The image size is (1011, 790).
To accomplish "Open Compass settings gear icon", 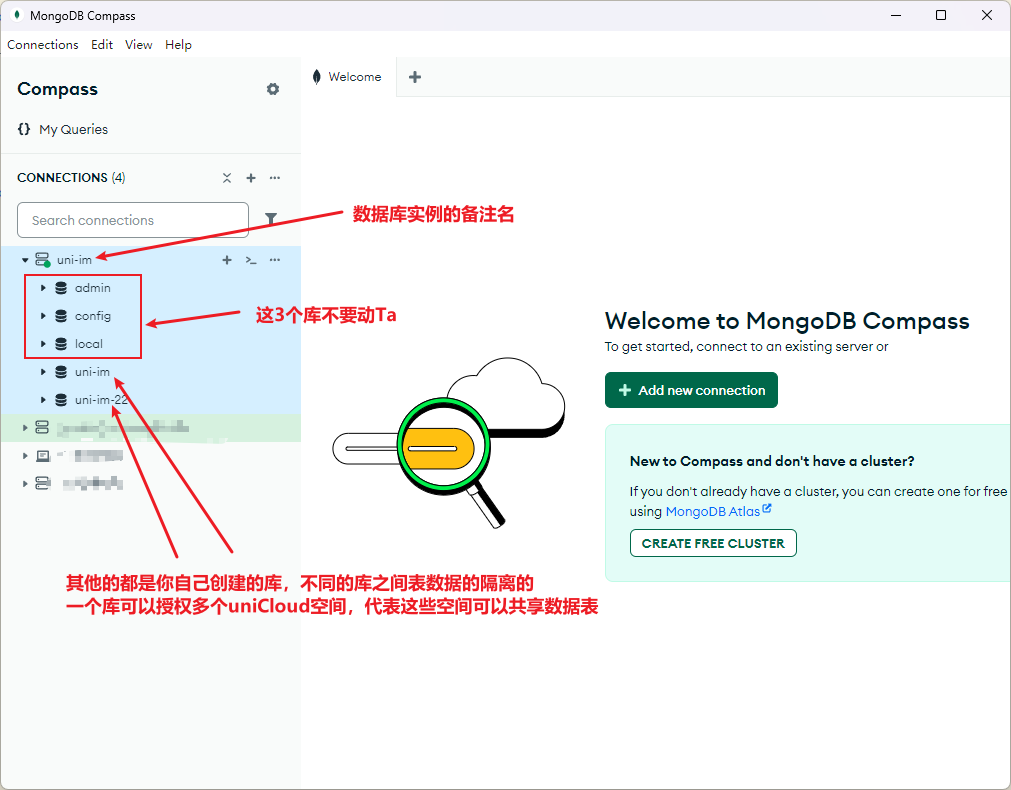I will [x=273, y=89].
